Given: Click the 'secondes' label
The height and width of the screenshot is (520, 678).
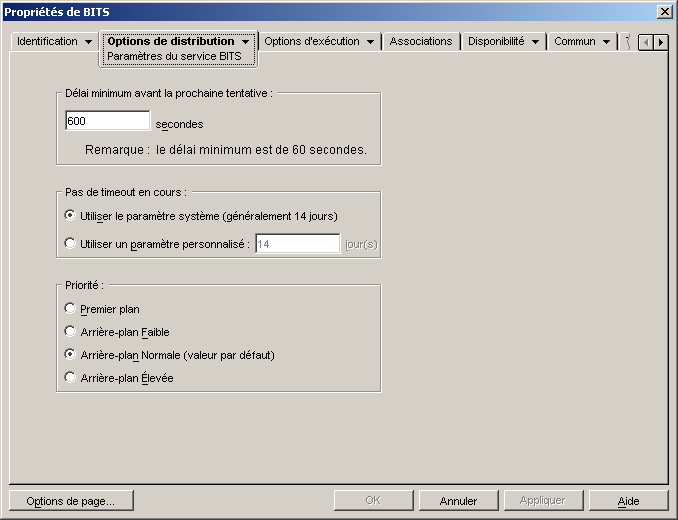Looking at the screenshot, I should [x=179, y=124].
